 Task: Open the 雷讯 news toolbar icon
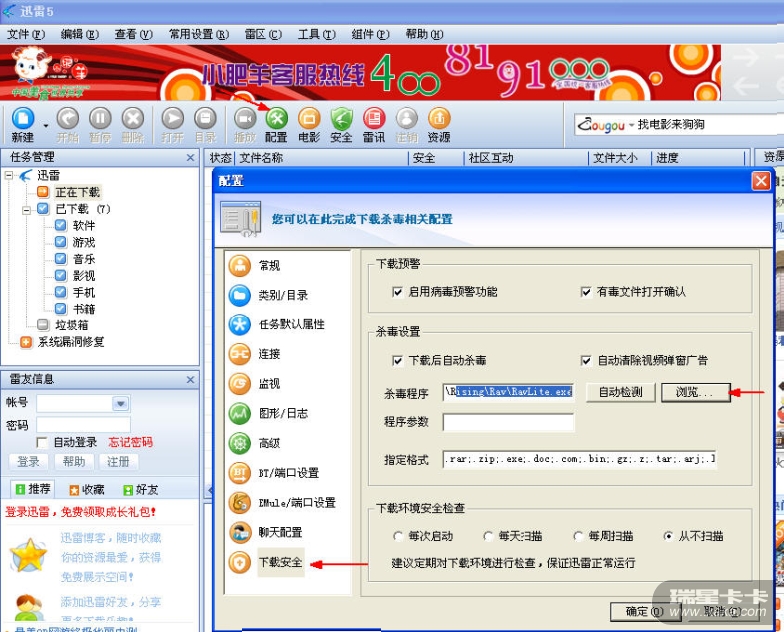point(374,119)
